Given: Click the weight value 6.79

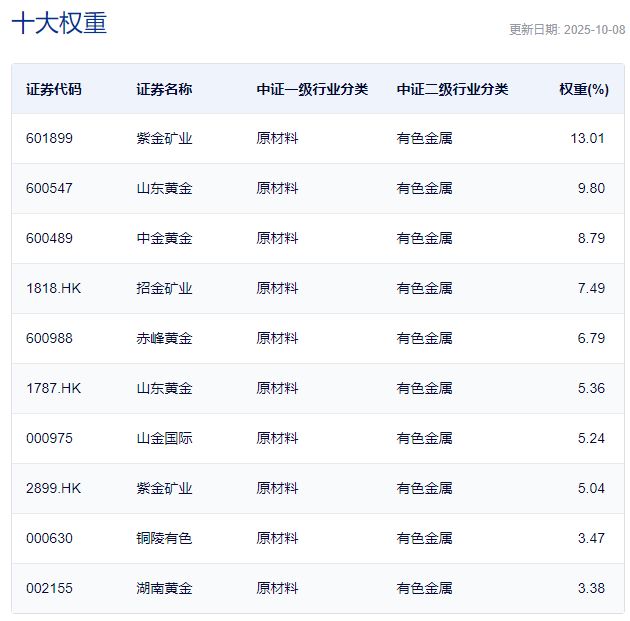Looking at the screenshot, I should [x=591, y=338].
